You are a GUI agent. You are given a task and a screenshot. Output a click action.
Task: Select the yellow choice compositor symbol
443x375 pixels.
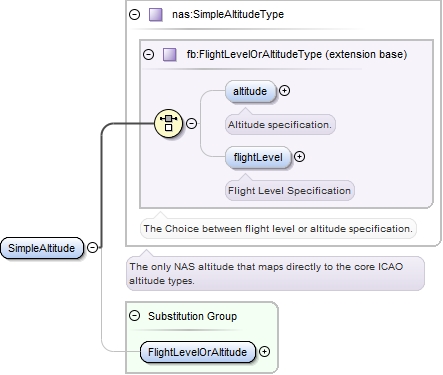pos(169,123)
